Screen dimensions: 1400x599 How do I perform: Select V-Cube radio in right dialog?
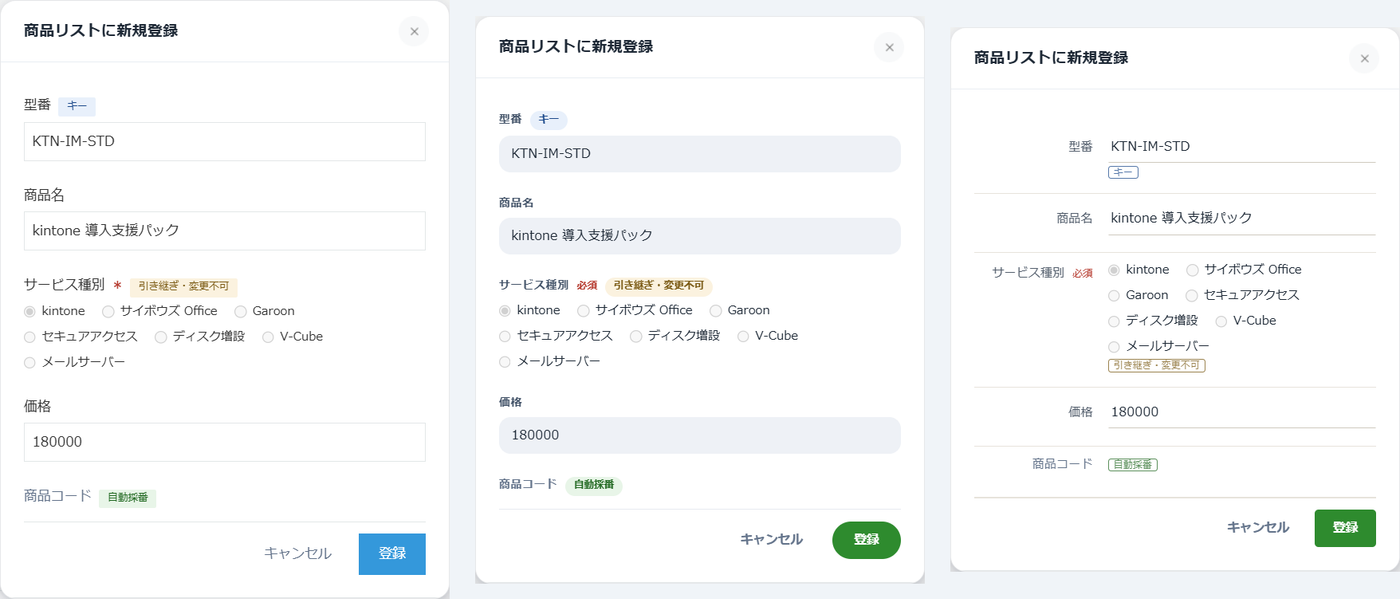click(x=1221, y=321)
